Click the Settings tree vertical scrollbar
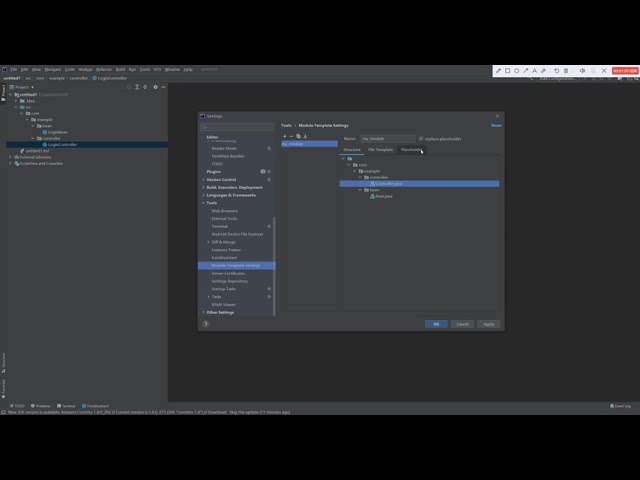The height and width of the screenshot is (480, 640). pyautogui.click(x=274, y=266)
